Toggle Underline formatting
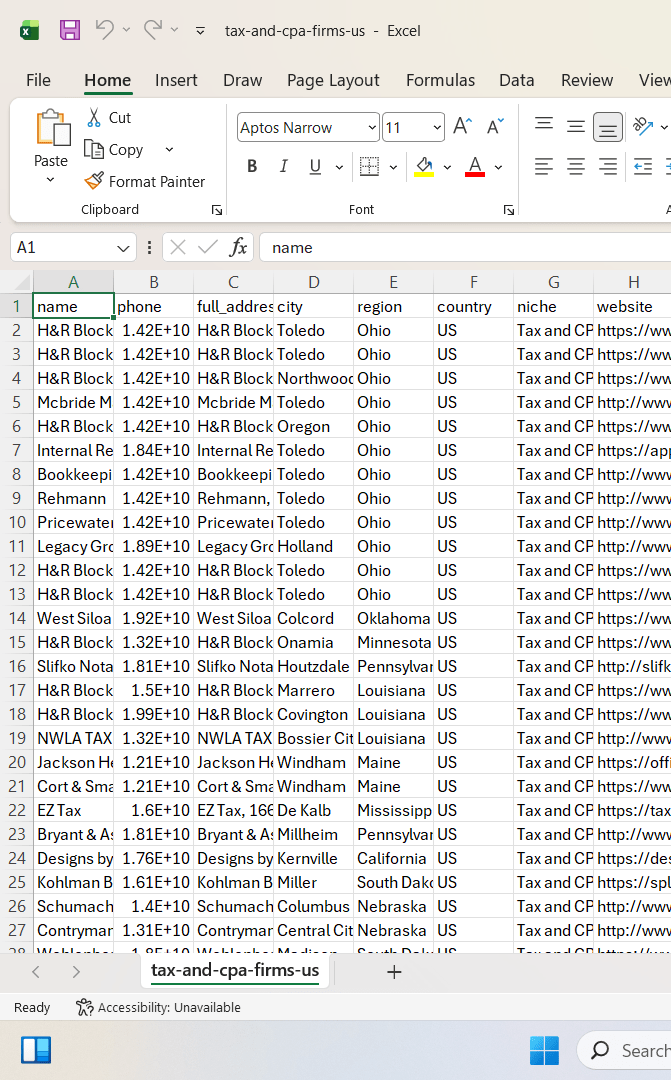 coord(315,166)
